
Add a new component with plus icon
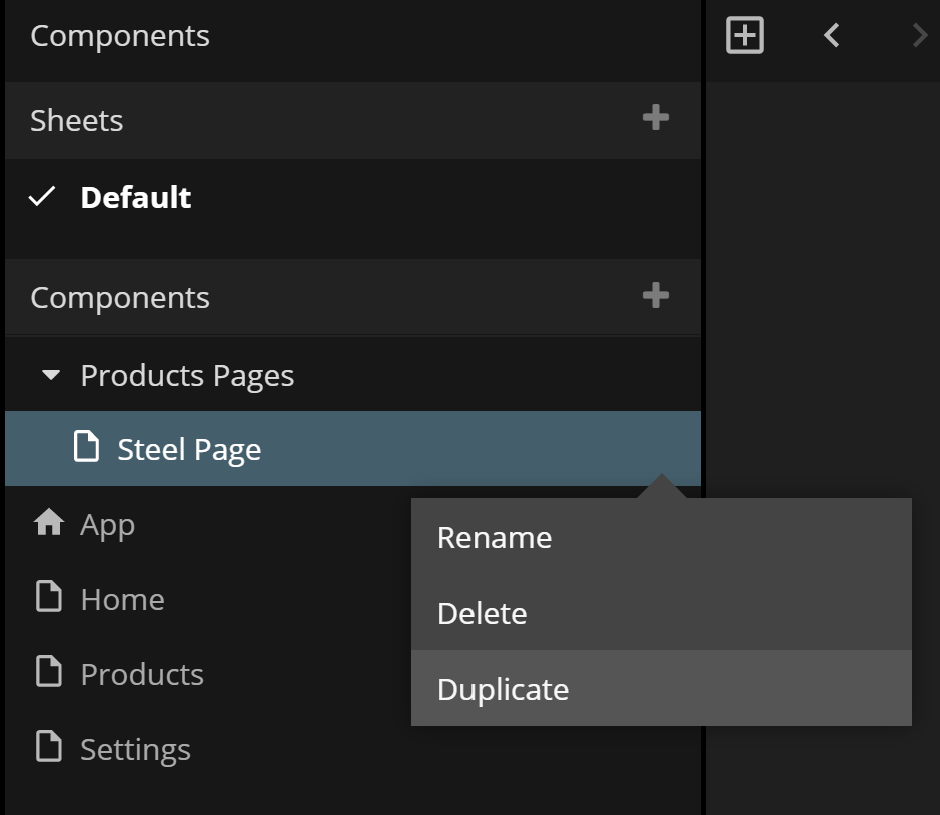655,296
